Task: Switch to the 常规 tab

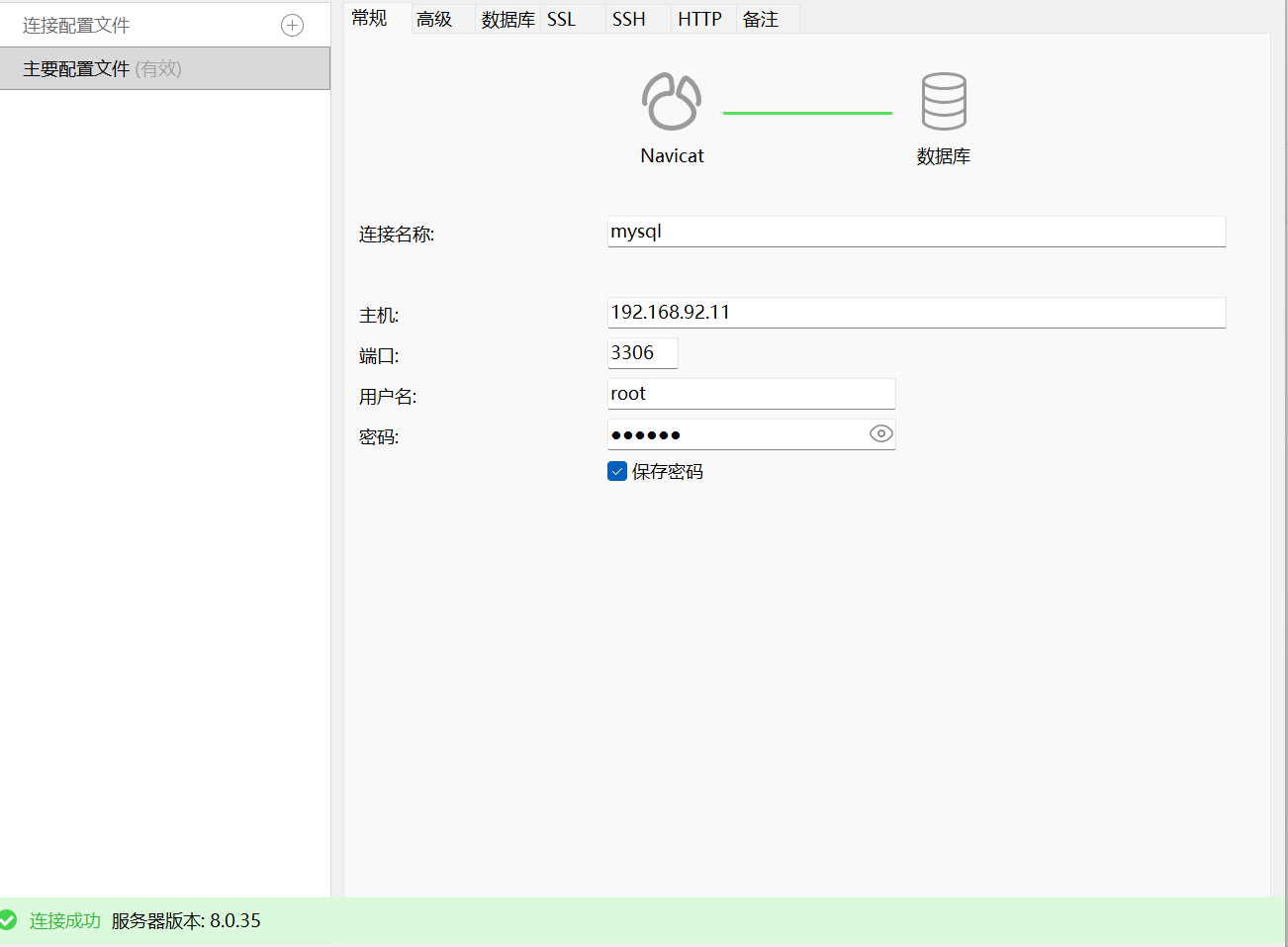Action: point(377,18)
